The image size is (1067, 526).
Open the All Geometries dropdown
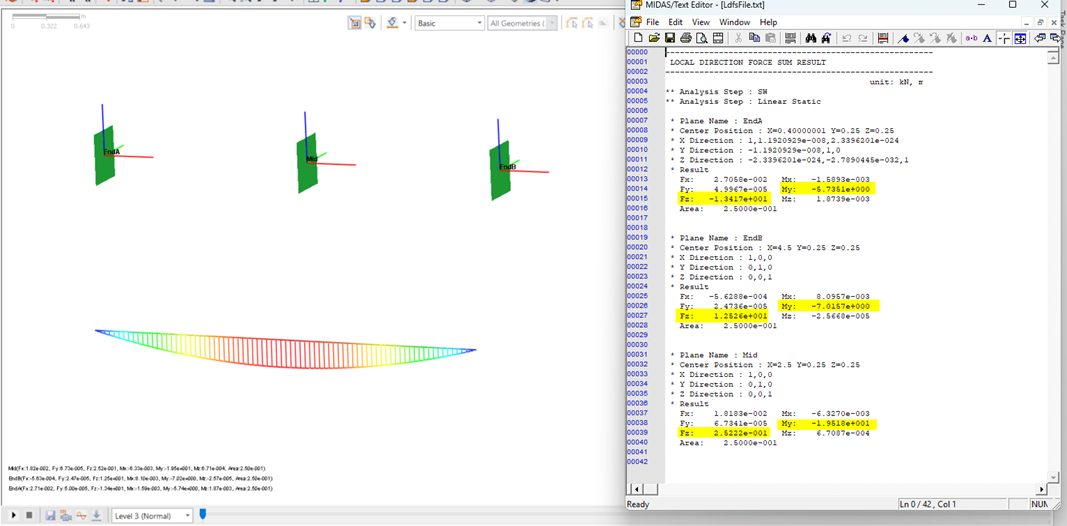tap(522, 23)
